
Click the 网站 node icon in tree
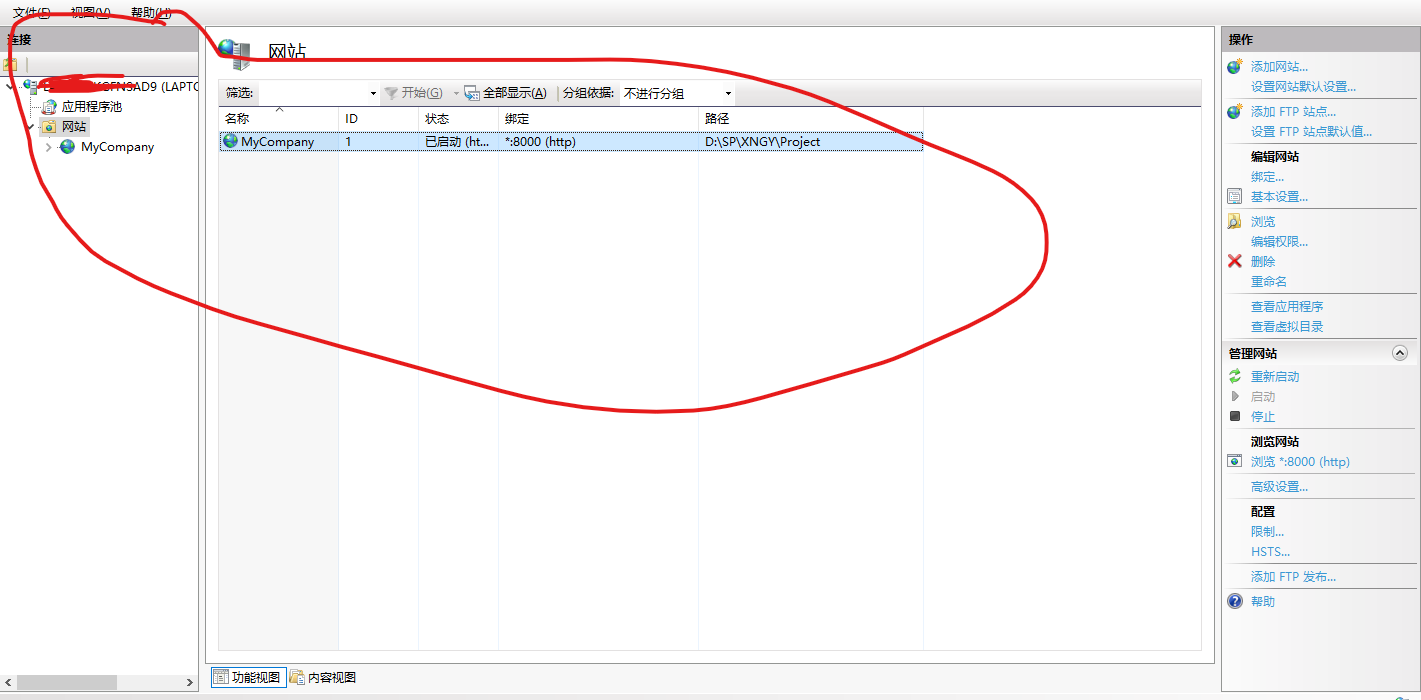pos(47,126)
